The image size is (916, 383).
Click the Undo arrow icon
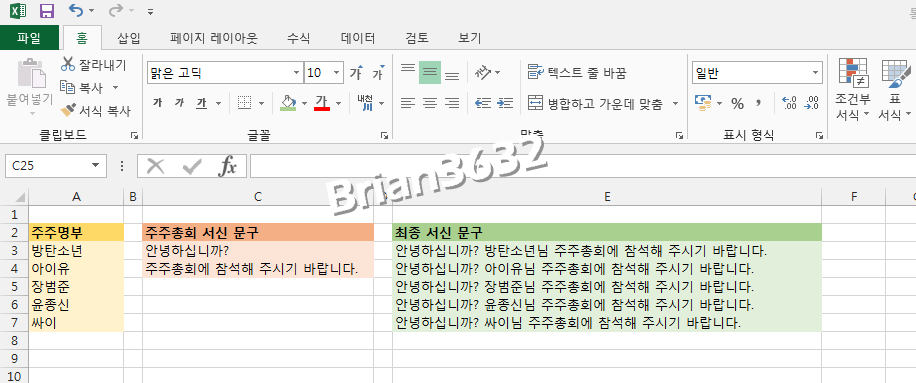tap(75, 10)
